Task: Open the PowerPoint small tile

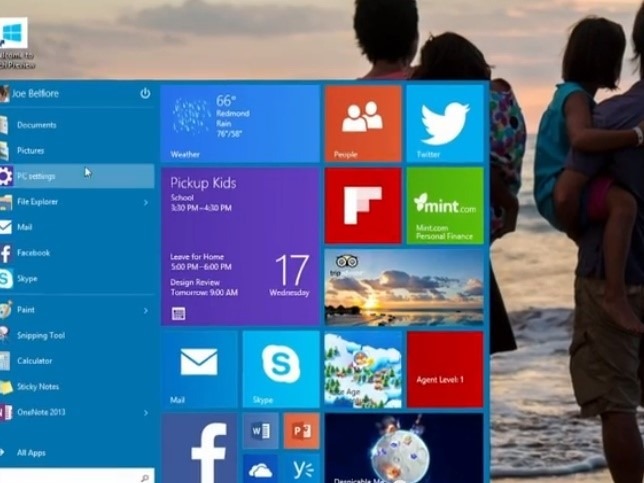Action: [x=301, y=430]
